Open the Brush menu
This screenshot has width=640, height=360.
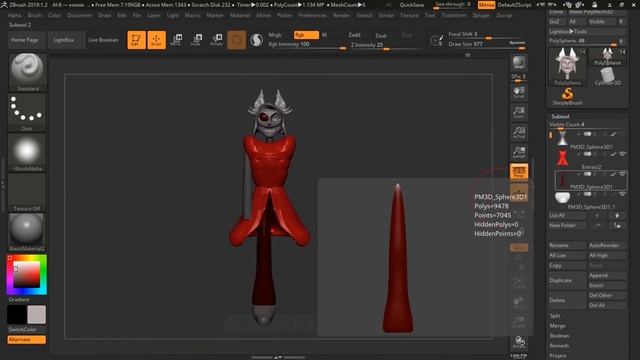[35, 15]
